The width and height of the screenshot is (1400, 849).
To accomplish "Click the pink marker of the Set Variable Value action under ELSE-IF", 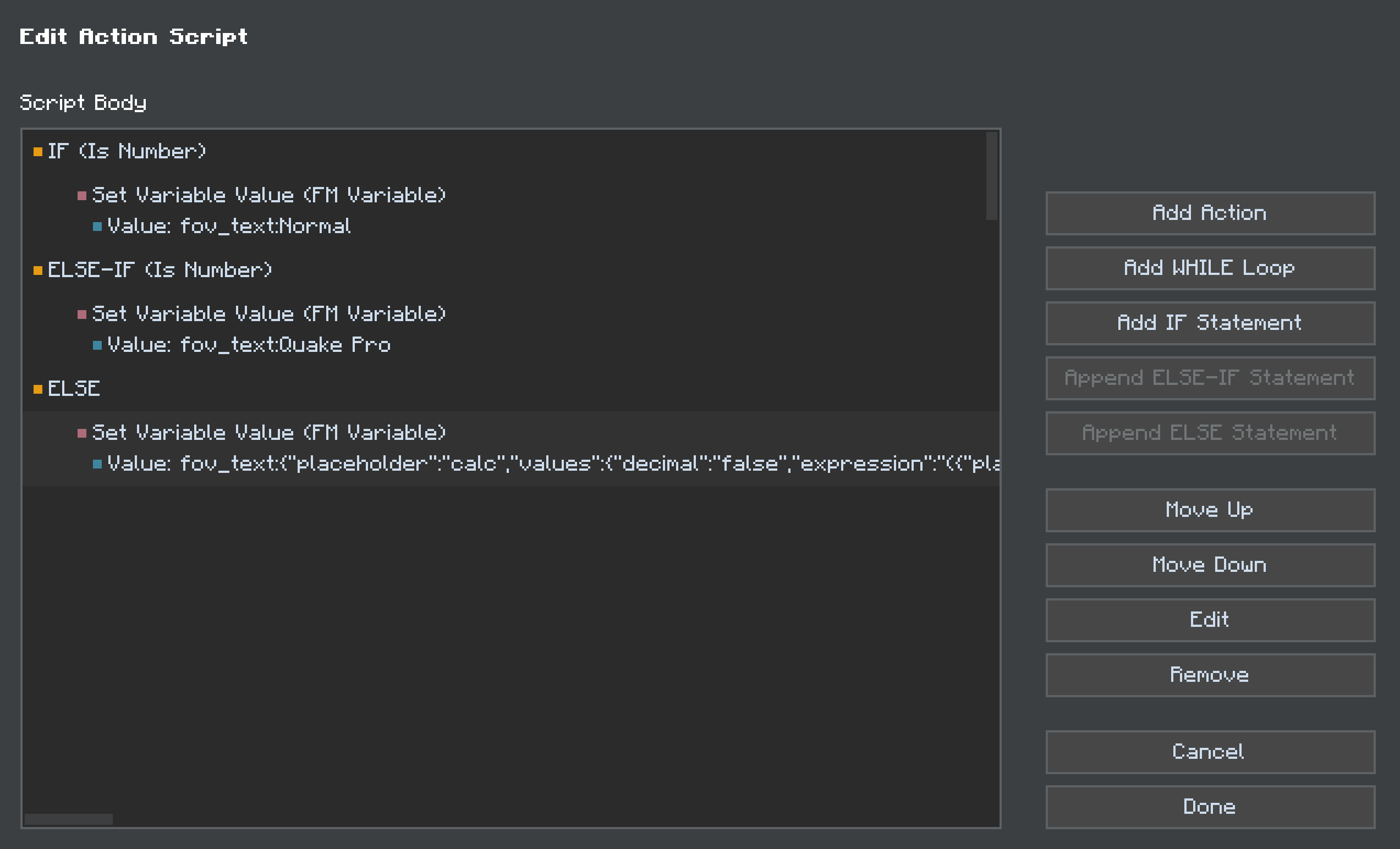I will 82,315.
